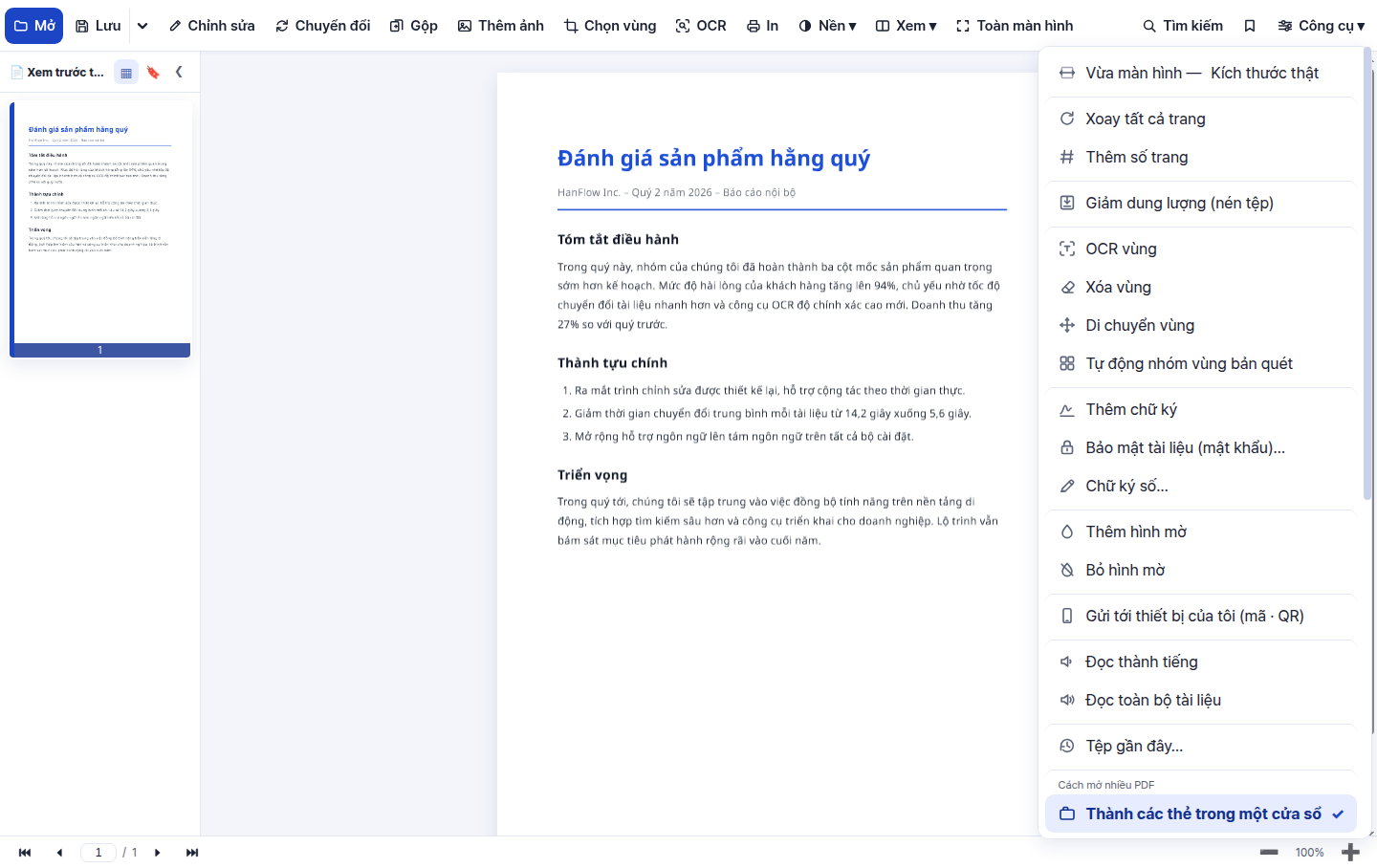This screenshot has width=1377, height=868.
Task: Go to the first page with the skip-back arrow
Action: (25, 853)
